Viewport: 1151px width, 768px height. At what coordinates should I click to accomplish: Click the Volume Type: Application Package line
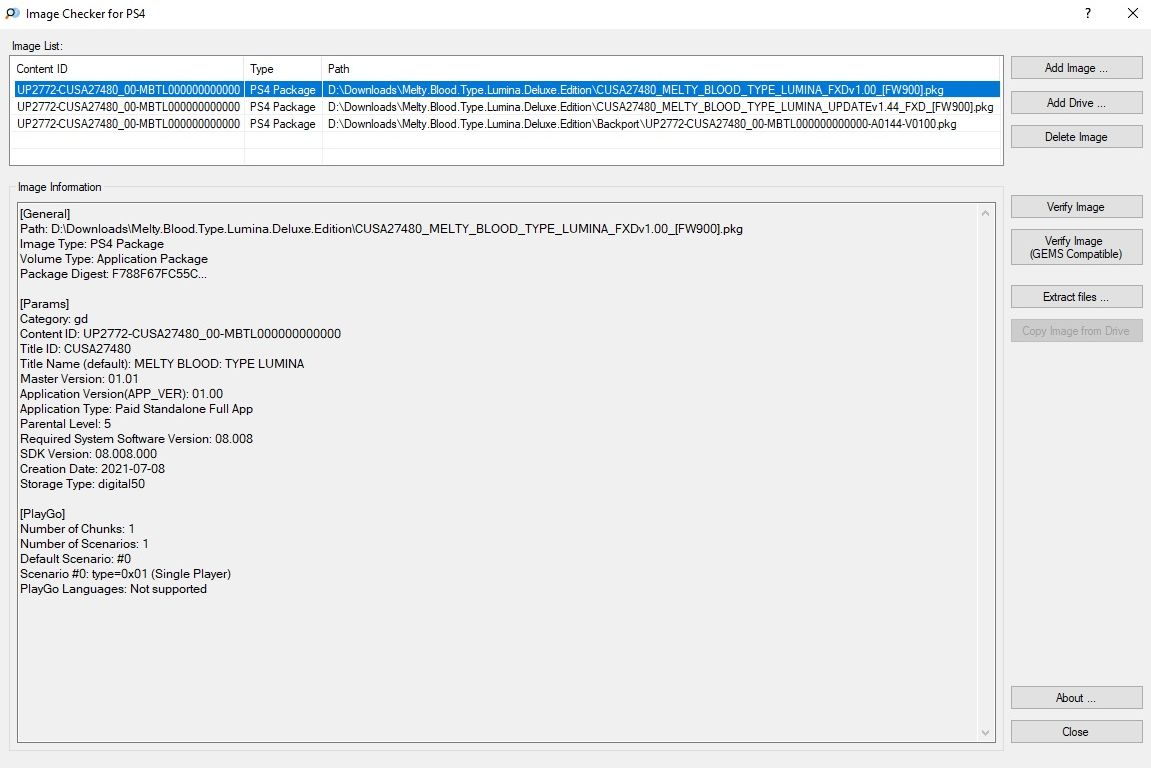coord(114,258)
